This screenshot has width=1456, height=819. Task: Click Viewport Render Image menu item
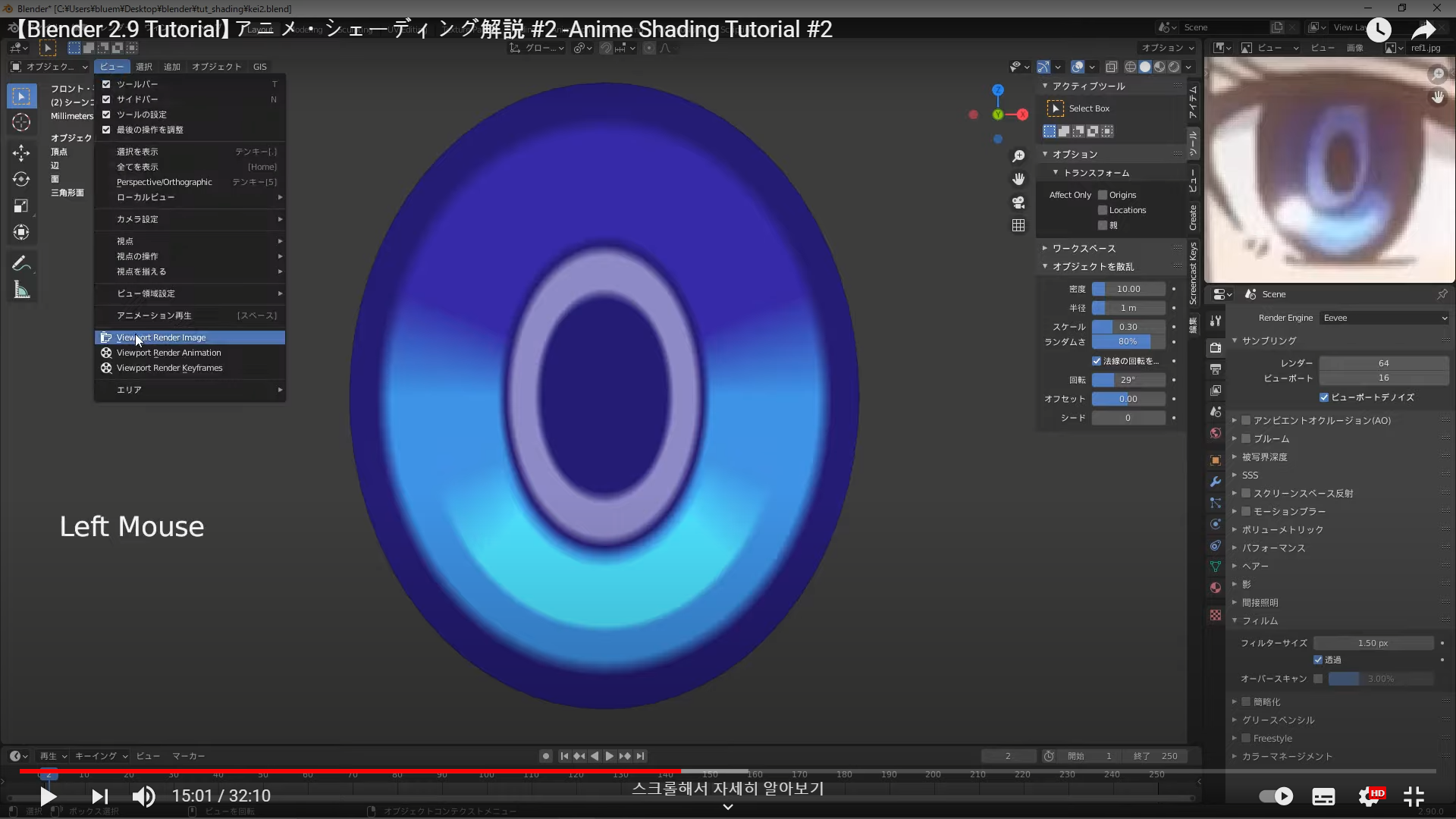point(161,337)
